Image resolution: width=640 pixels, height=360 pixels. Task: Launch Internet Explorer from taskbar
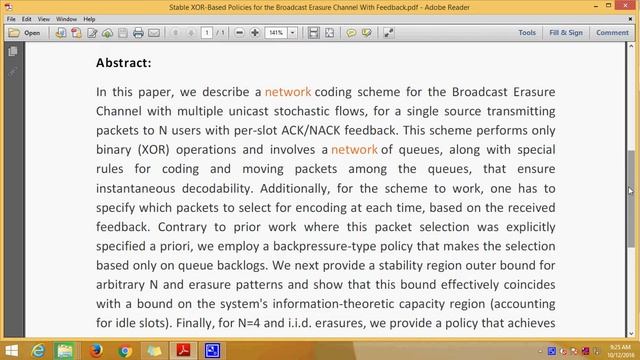[x=38, y=351]
